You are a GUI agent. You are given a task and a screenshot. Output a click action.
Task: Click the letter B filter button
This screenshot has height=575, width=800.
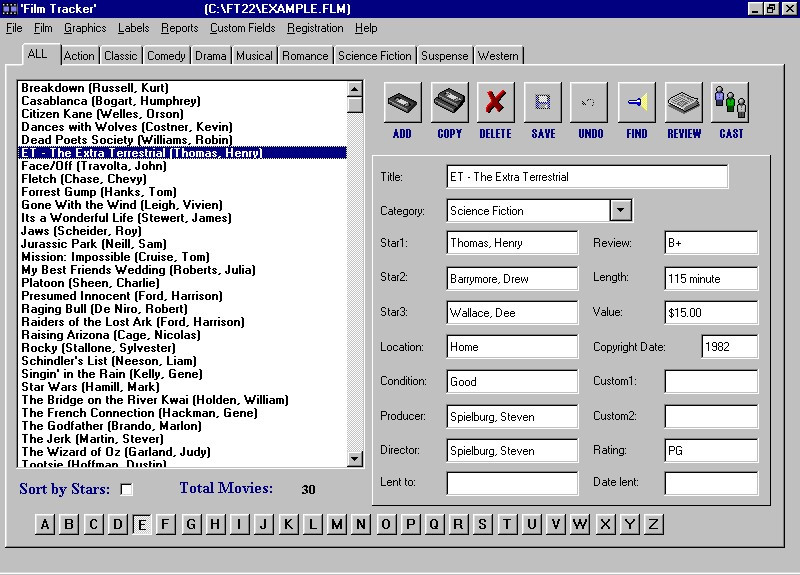click(x=69, y=524)
